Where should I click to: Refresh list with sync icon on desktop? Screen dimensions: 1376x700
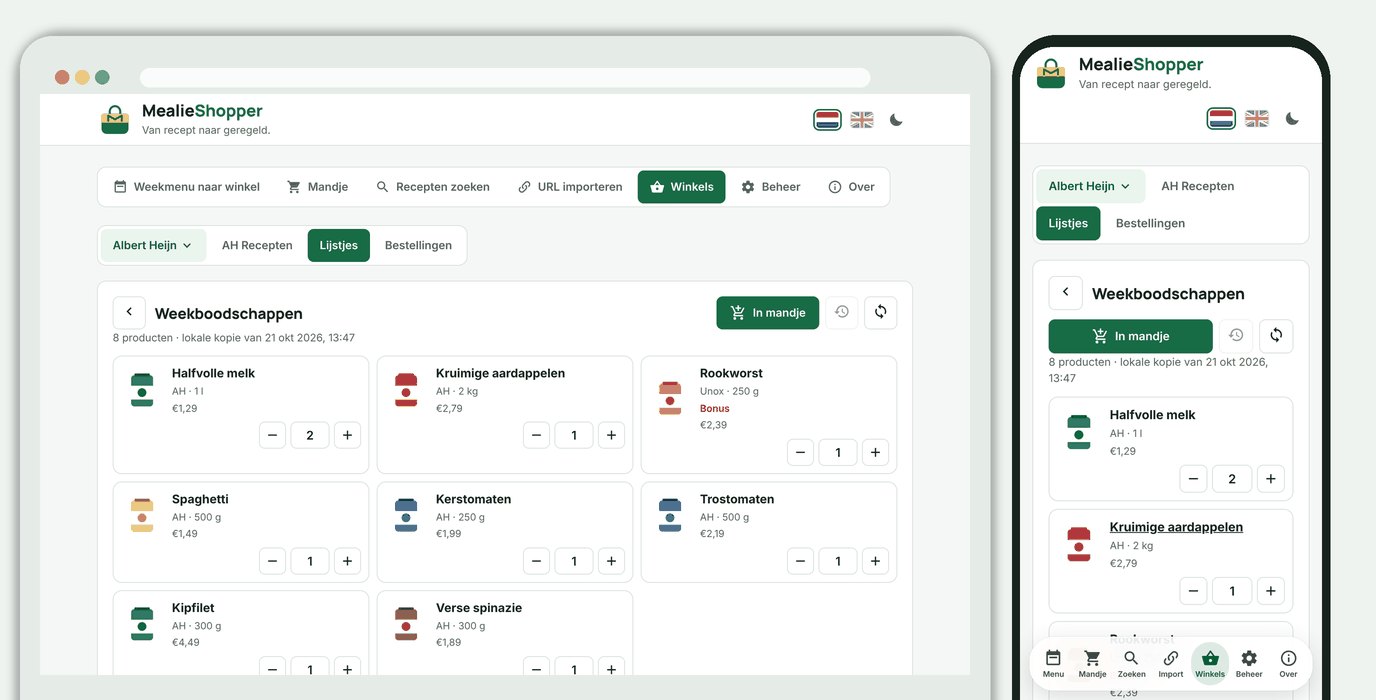click(881, 312)
